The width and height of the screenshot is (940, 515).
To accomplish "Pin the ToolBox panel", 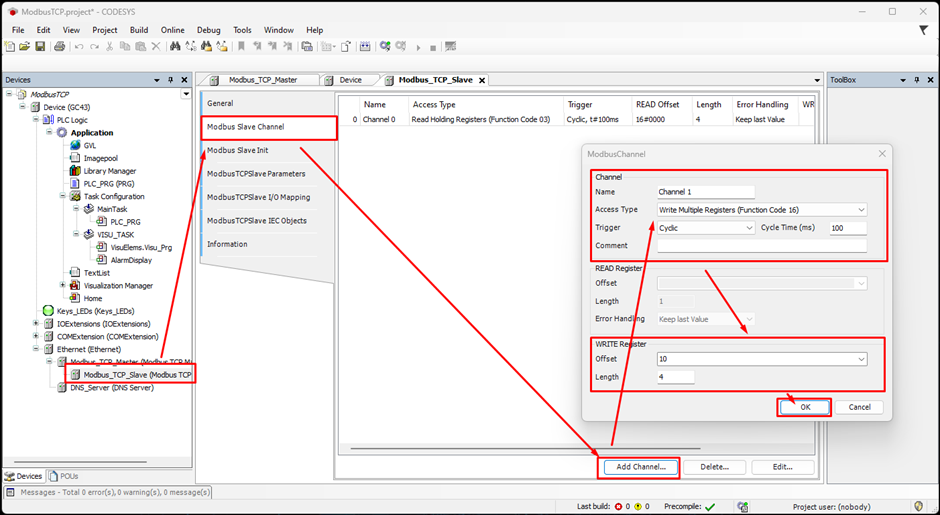I will (916, 80).
